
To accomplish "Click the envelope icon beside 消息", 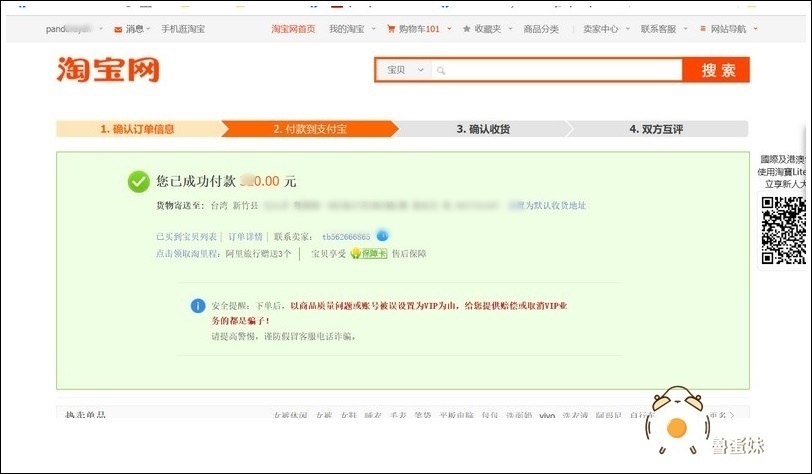I will [118, 30].
